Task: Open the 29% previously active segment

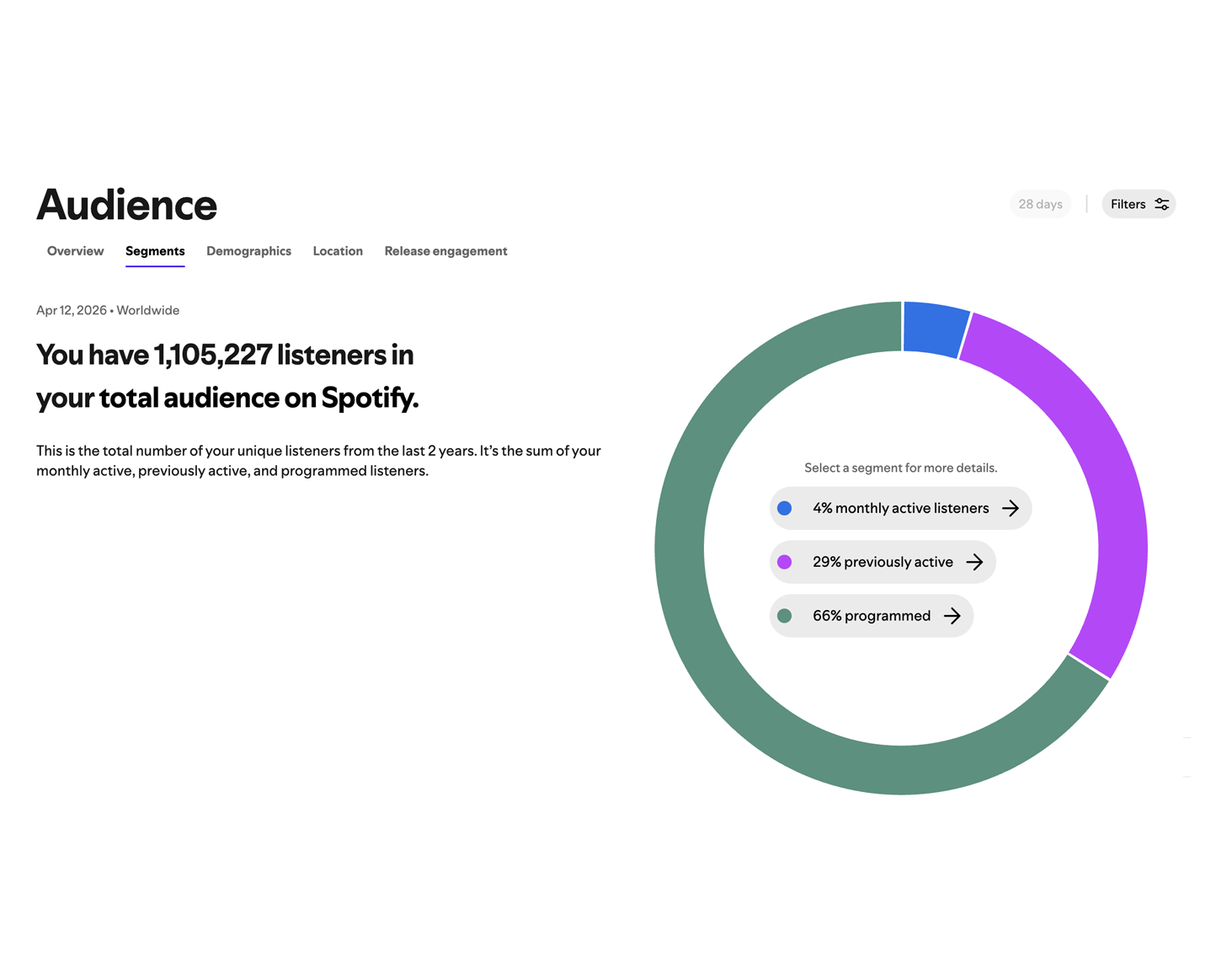Action: 883,562
